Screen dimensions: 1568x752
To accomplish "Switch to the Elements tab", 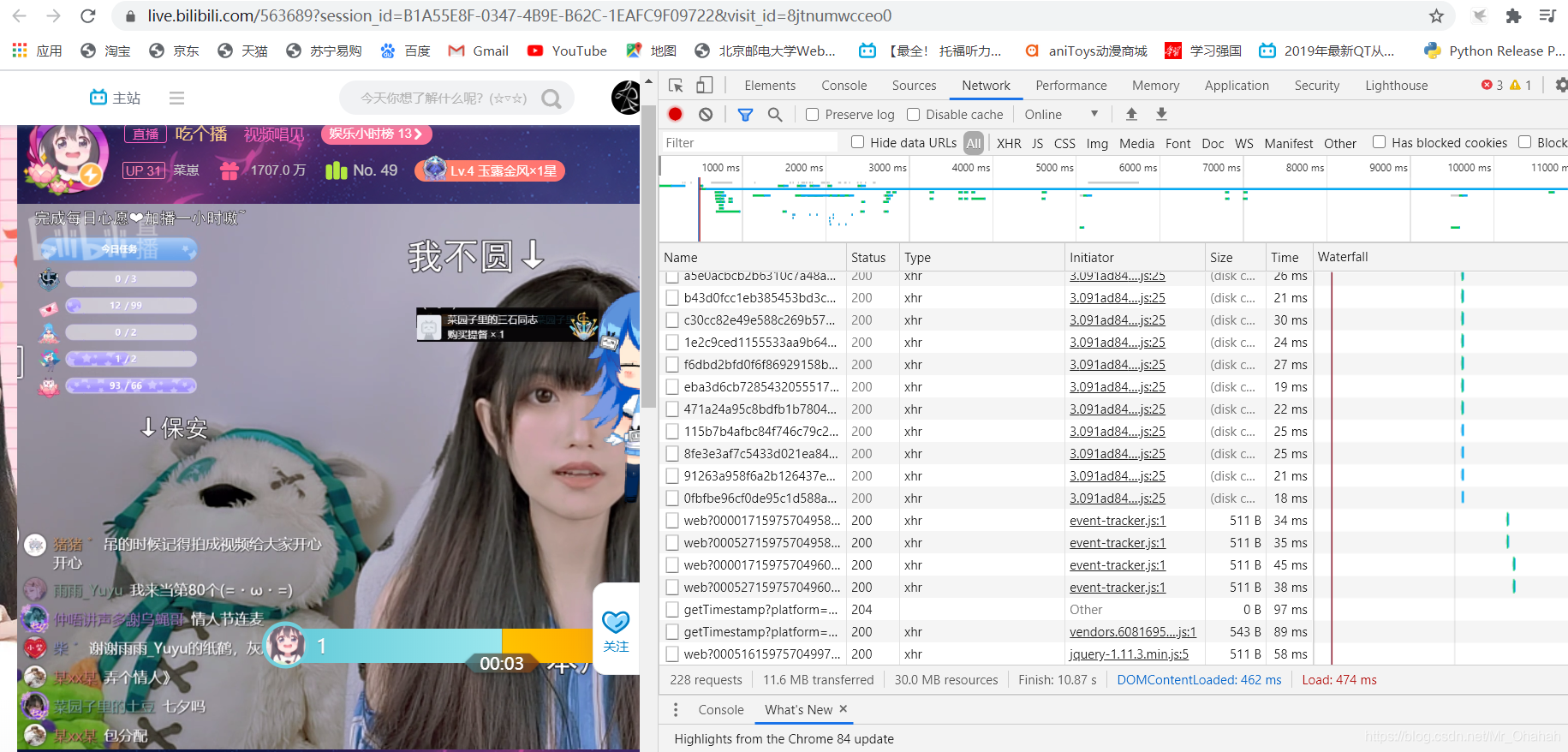I will [x=770, y=85].
